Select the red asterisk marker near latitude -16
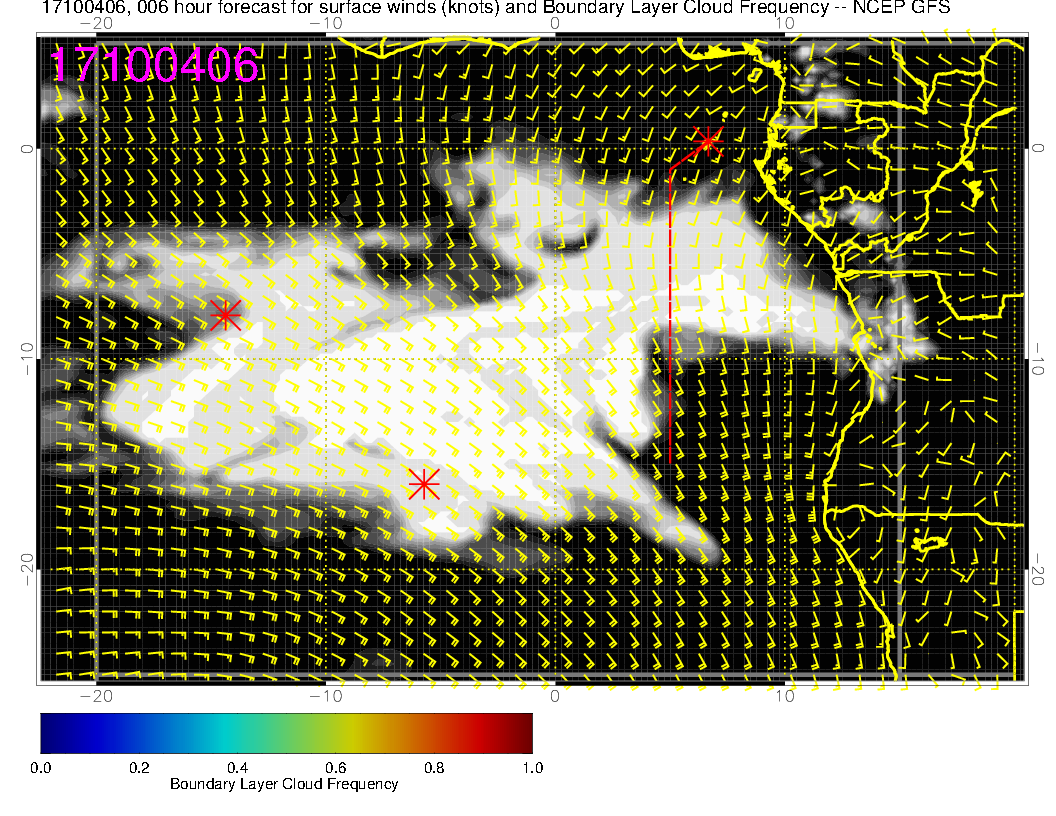Image resolution: width=1056 pixels, height=816 pixels. (x=424, y=484)
